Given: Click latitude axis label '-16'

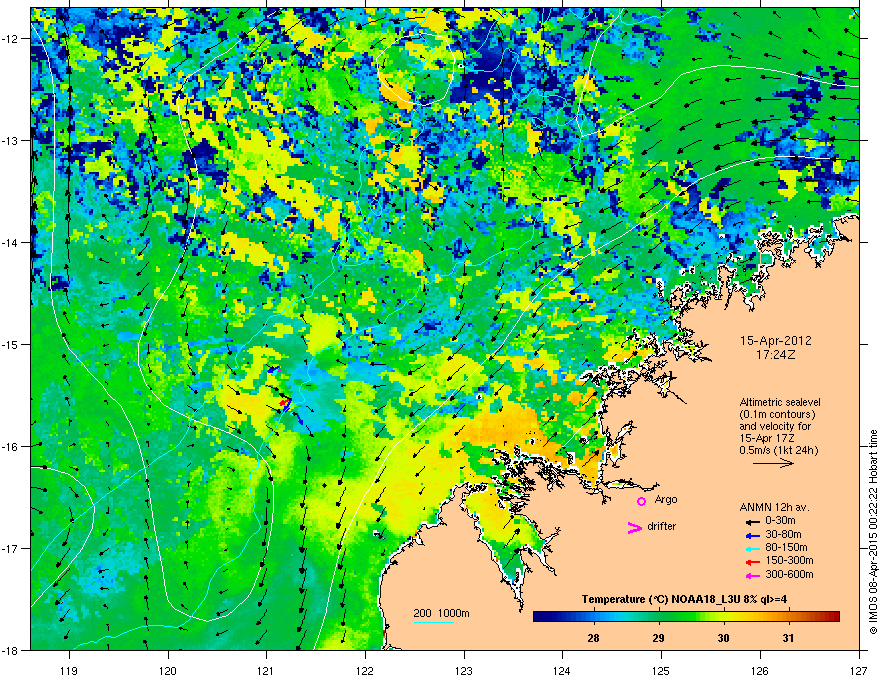Looking at the screenshot, I should (x=10, y=447).
